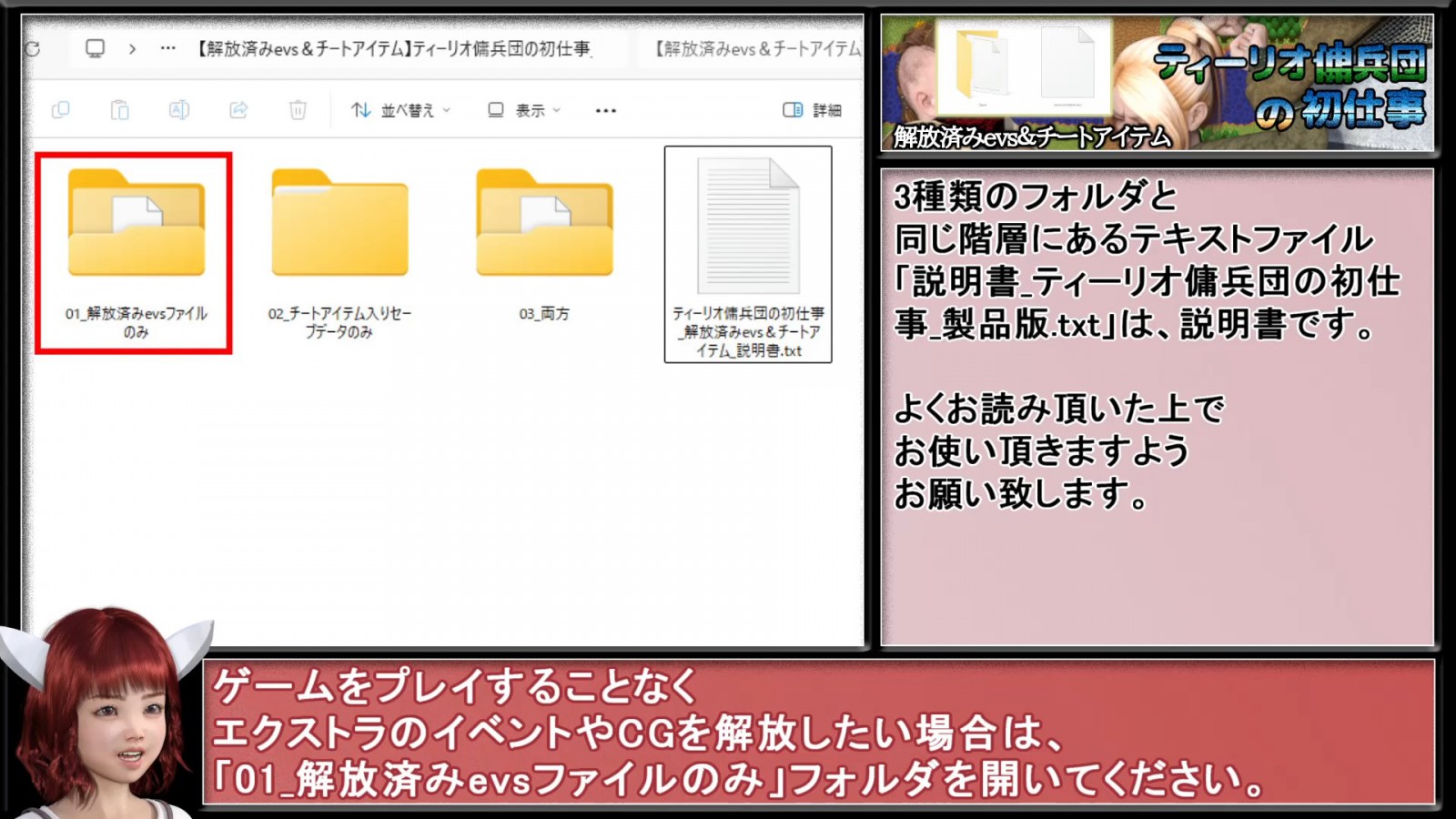
Task: Click the Copy toolbar icon
Action: click(x=61, y=110)
